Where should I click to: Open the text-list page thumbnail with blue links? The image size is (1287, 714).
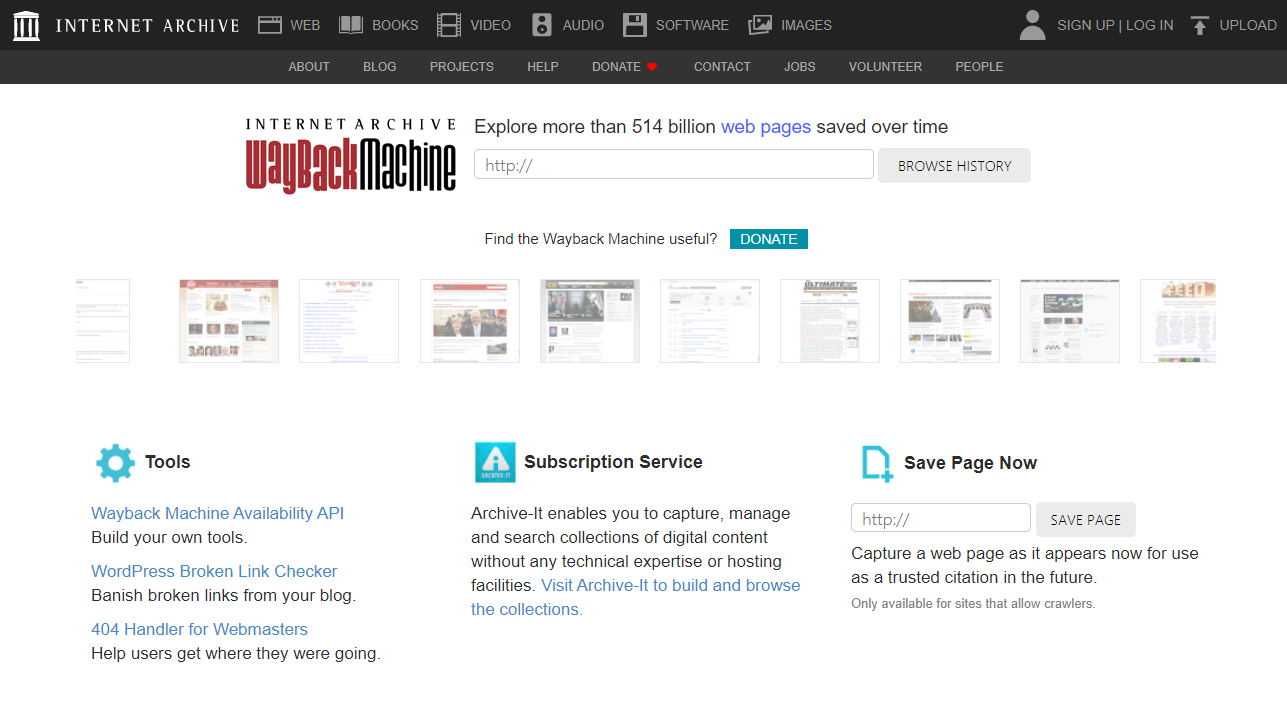349,321
